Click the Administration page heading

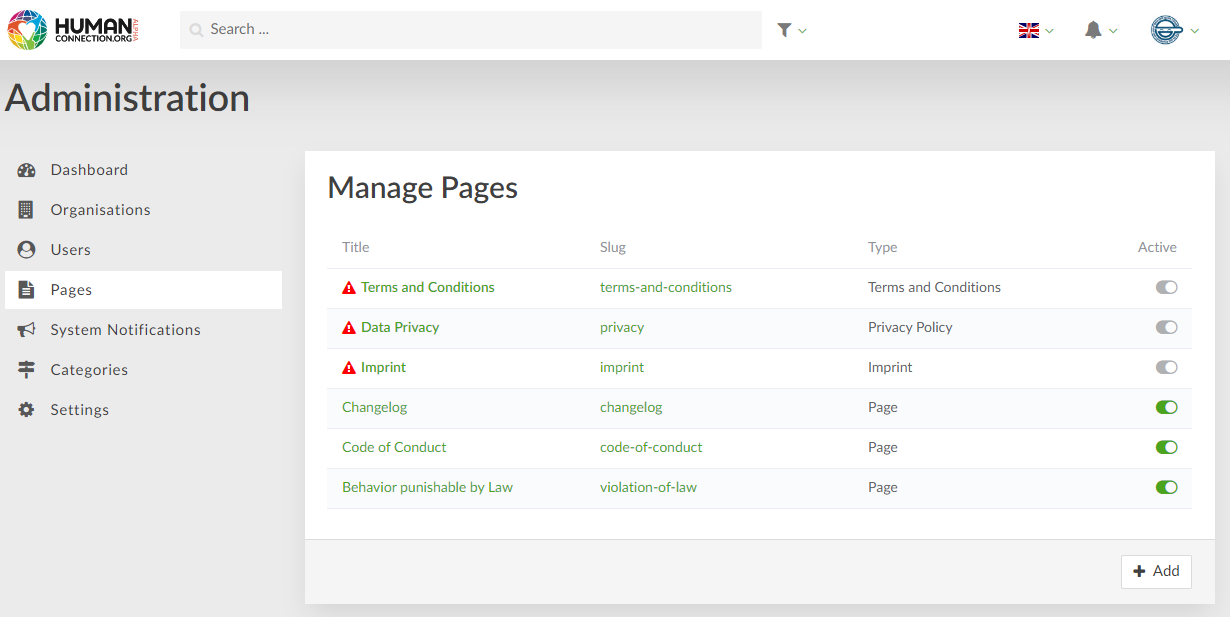point(127,98)
